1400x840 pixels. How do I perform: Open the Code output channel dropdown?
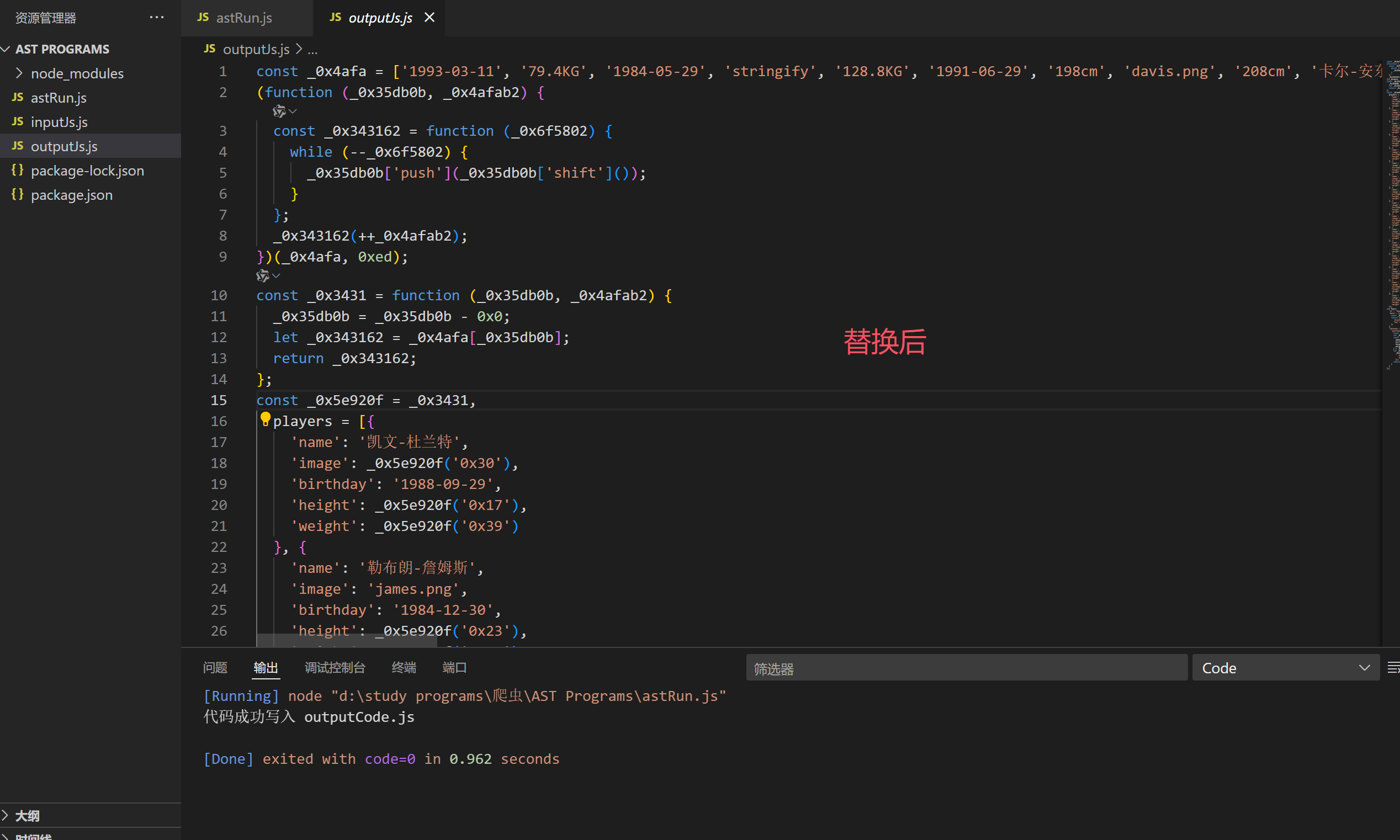[1285, 668]
